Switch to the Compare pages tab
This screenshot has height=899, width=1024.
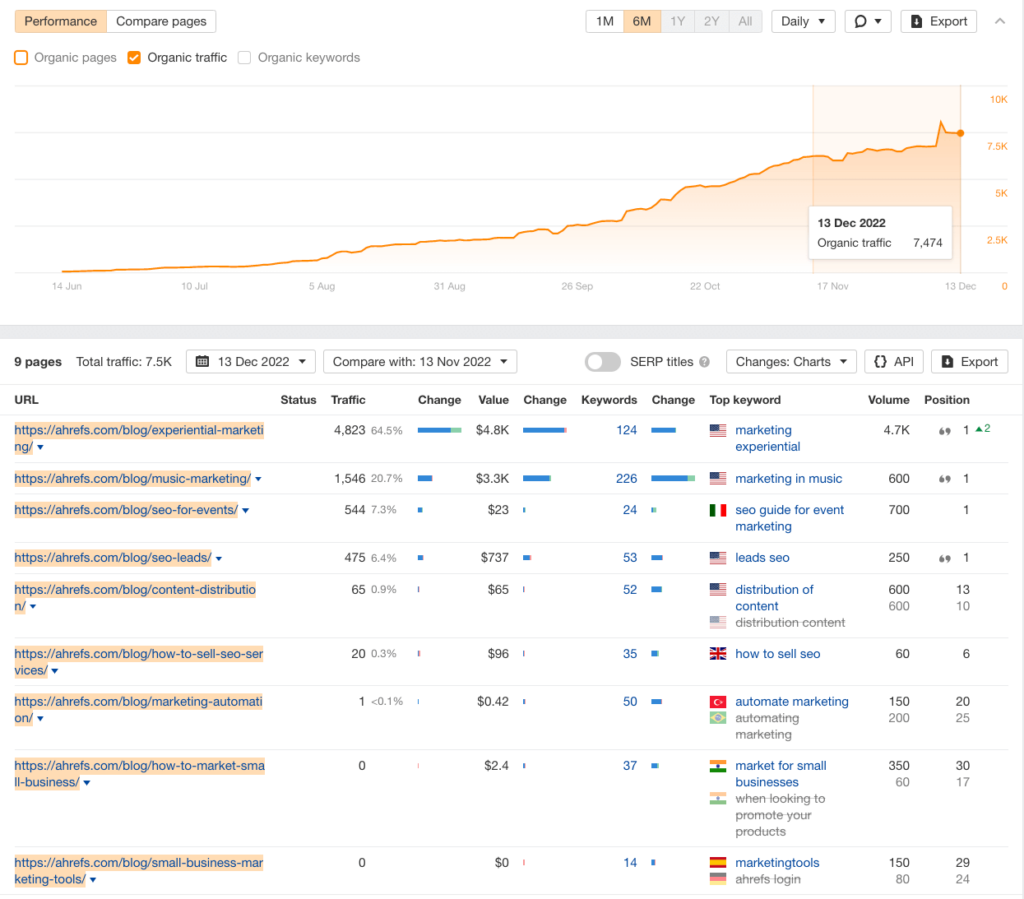[x=162, y=21]
